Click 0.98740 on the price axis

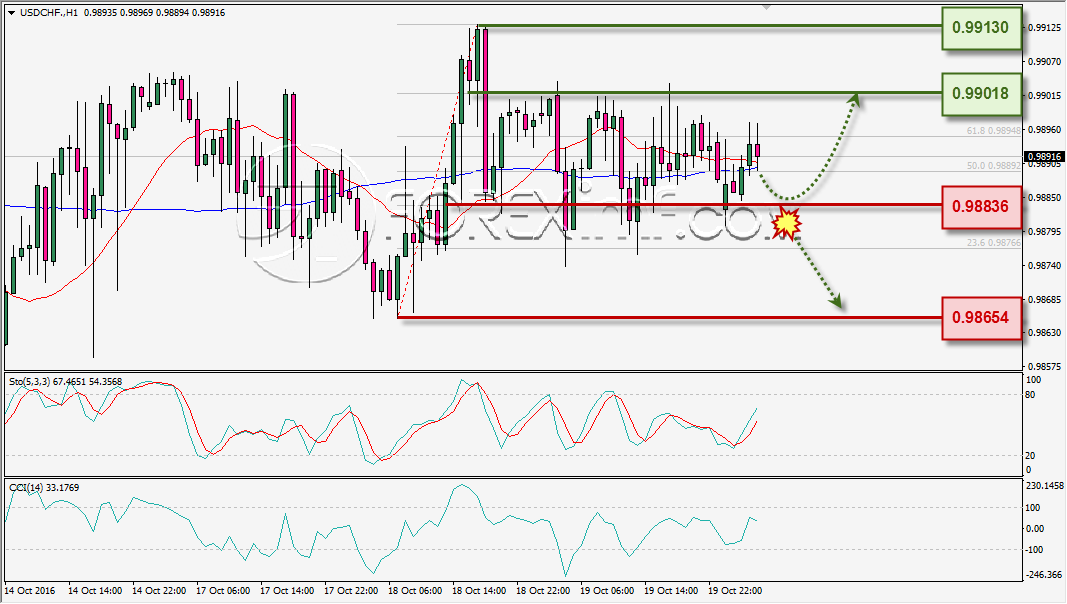(x=1043, y=266)
